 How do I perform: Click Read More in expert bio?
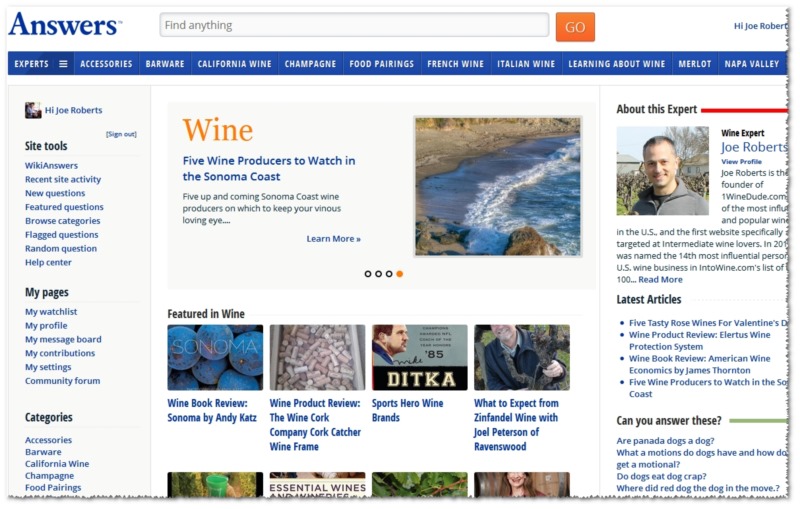coord(660,279)
